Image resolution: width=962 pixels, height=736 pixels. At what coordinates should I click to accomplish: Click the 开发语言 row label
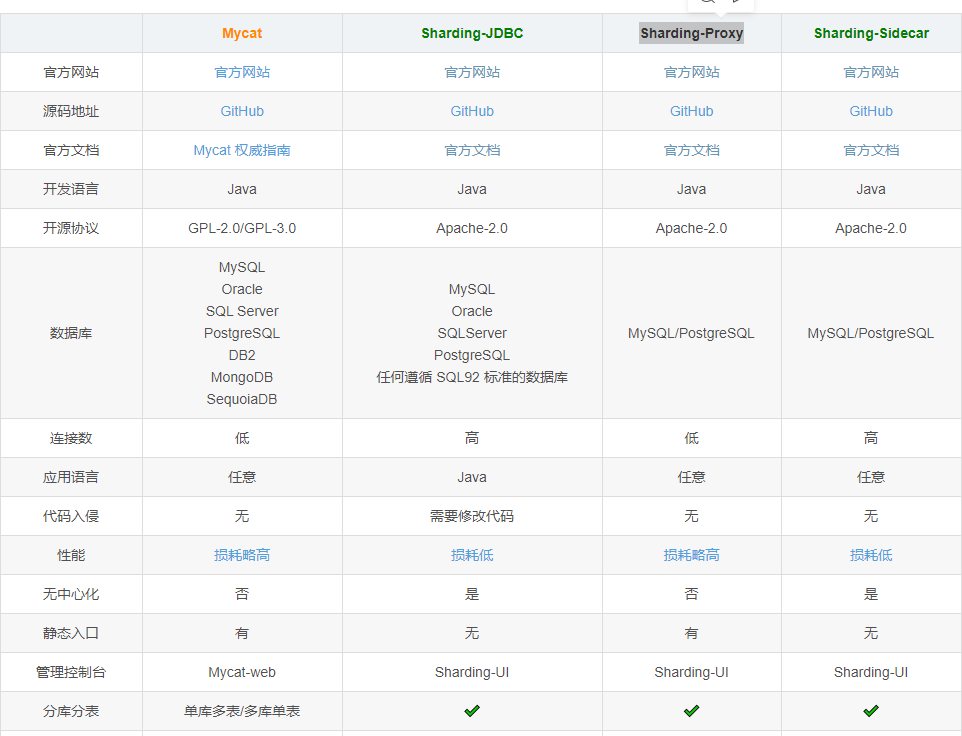71,189
